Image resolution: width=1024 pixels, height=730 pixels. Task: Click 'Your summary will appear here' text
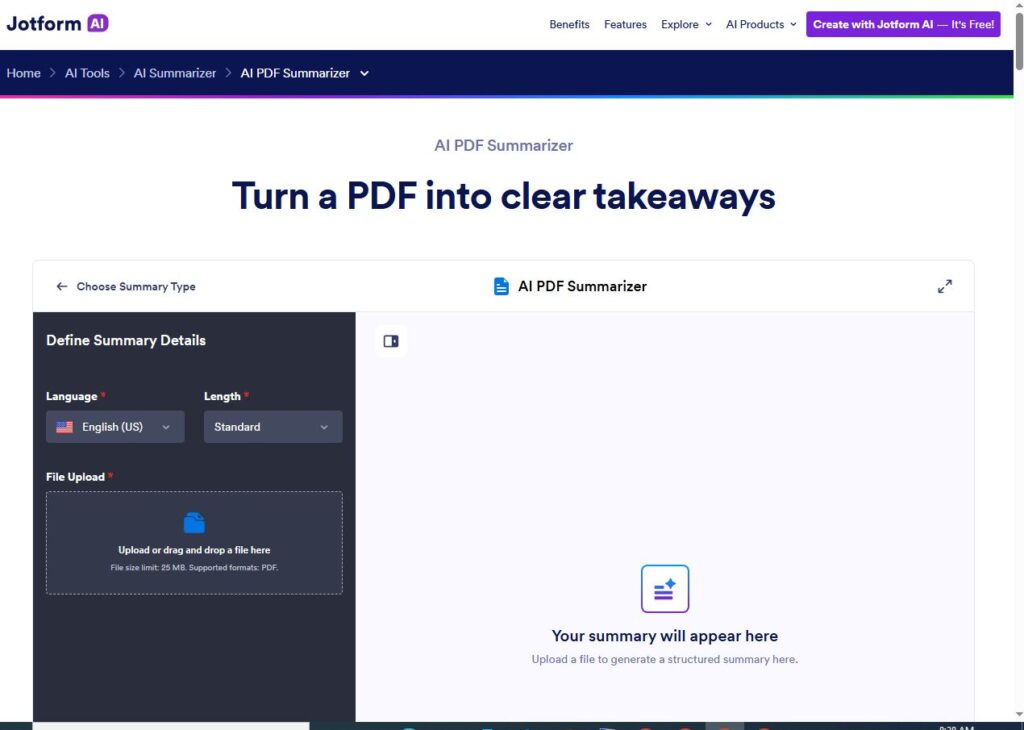665,636
